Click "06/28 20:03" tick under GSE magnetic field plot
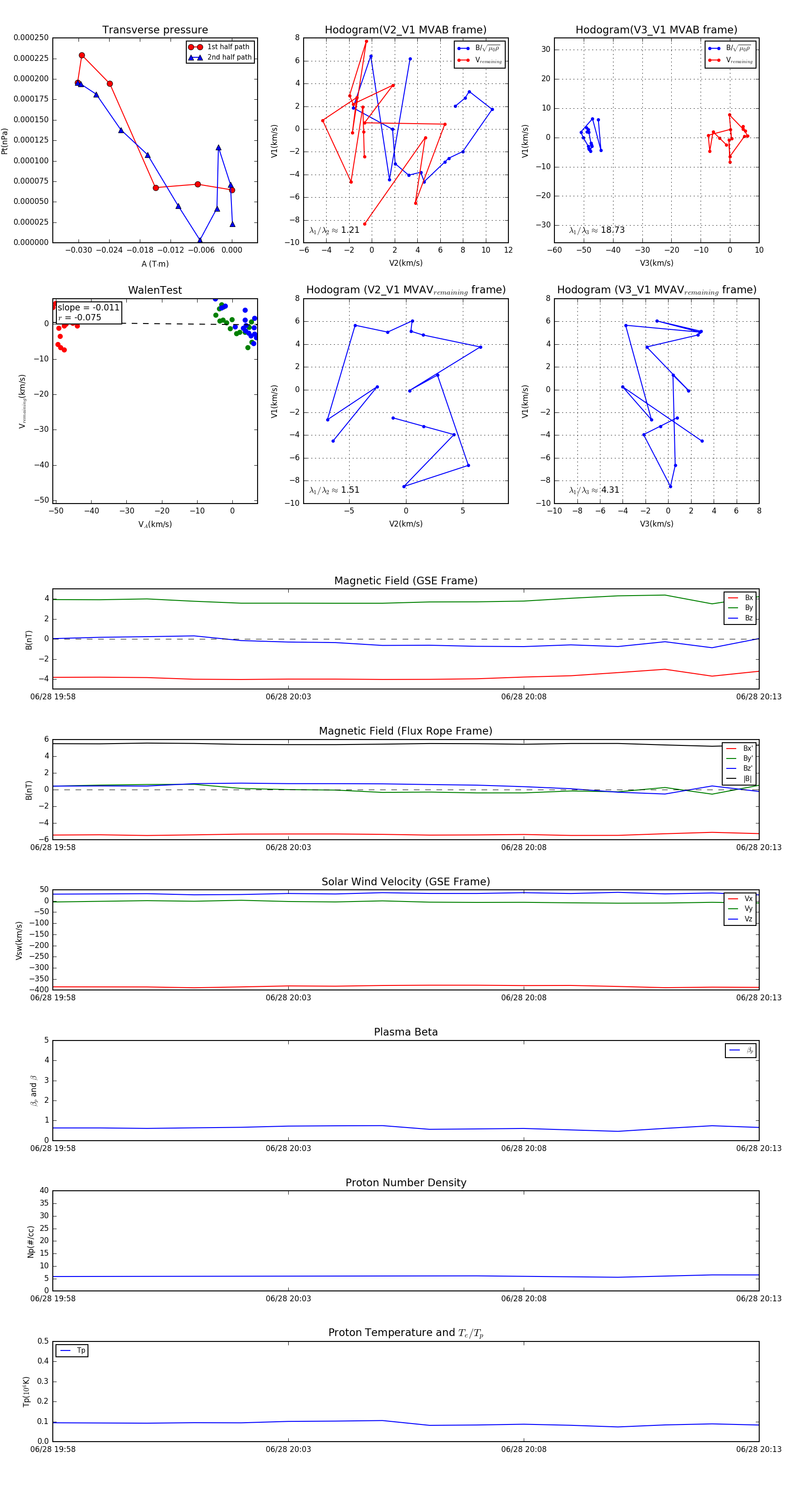812x1489 pixels. coord(288,697)
